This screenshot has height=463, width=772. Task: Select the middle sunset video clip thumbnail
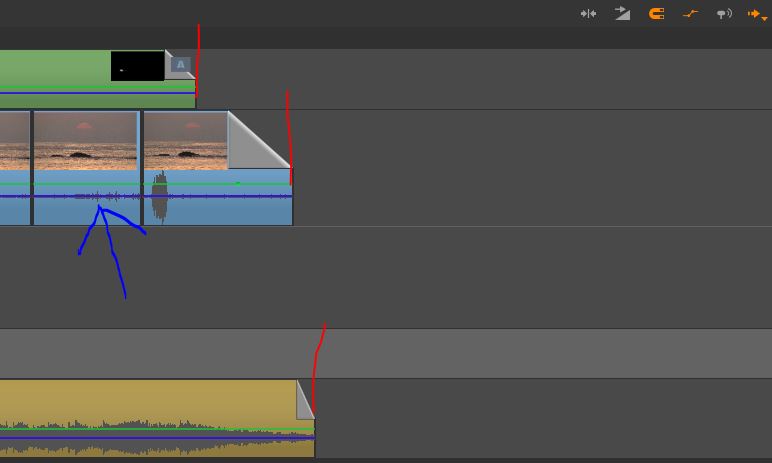point(85,141)
